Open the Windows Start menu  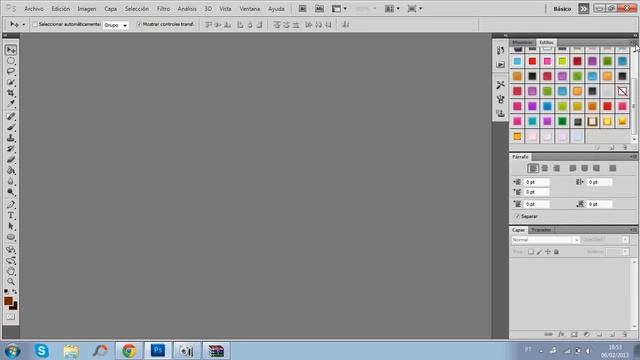click(x=12, y=351)
